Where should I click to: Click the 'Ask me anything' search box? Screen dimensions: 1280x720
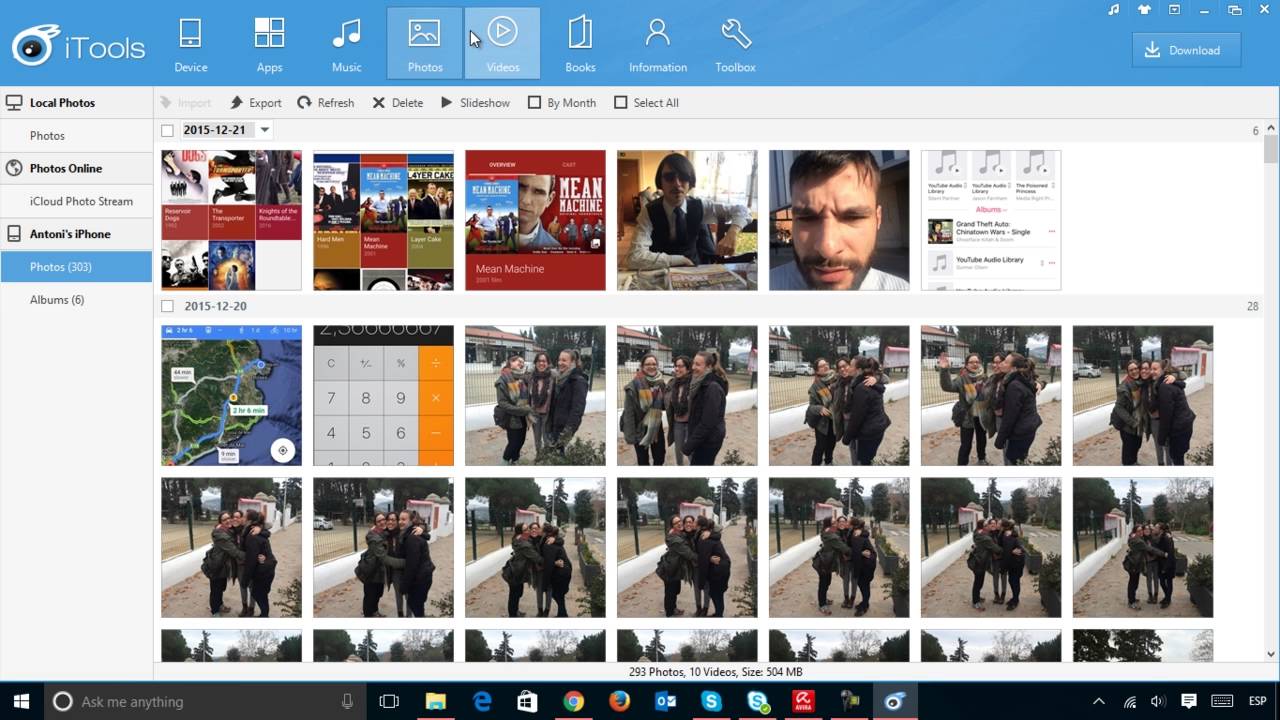(x=205, y=701)
